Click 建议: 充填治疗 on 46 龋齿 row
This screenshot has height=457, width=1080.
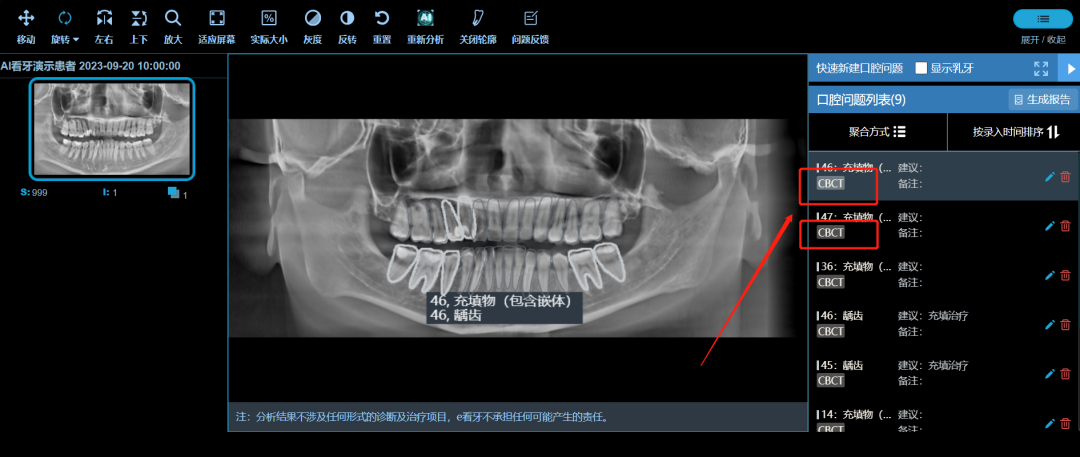[933, 316]
